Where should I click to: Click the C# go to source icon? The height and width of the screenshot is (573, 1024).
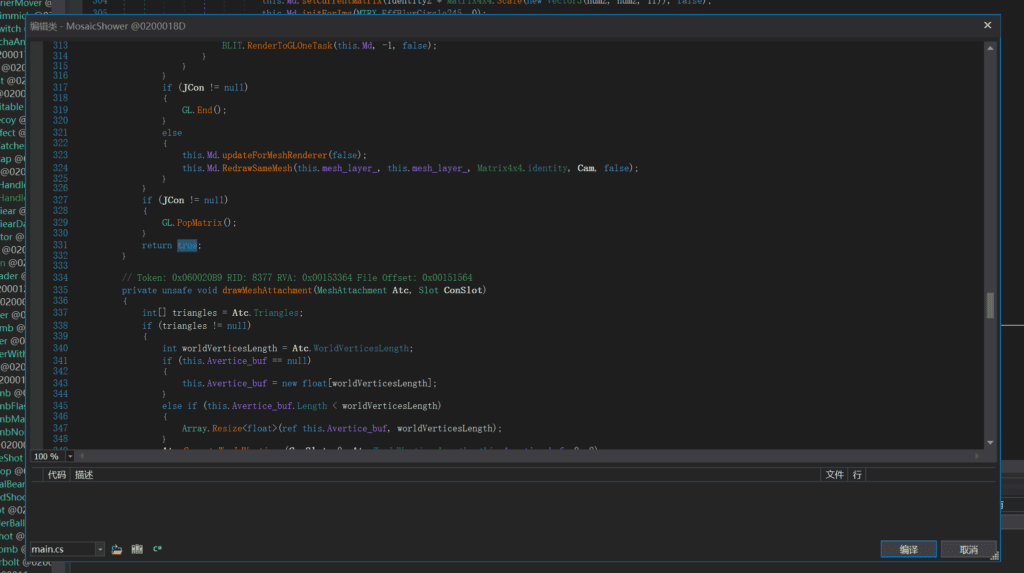click(157, 549)
